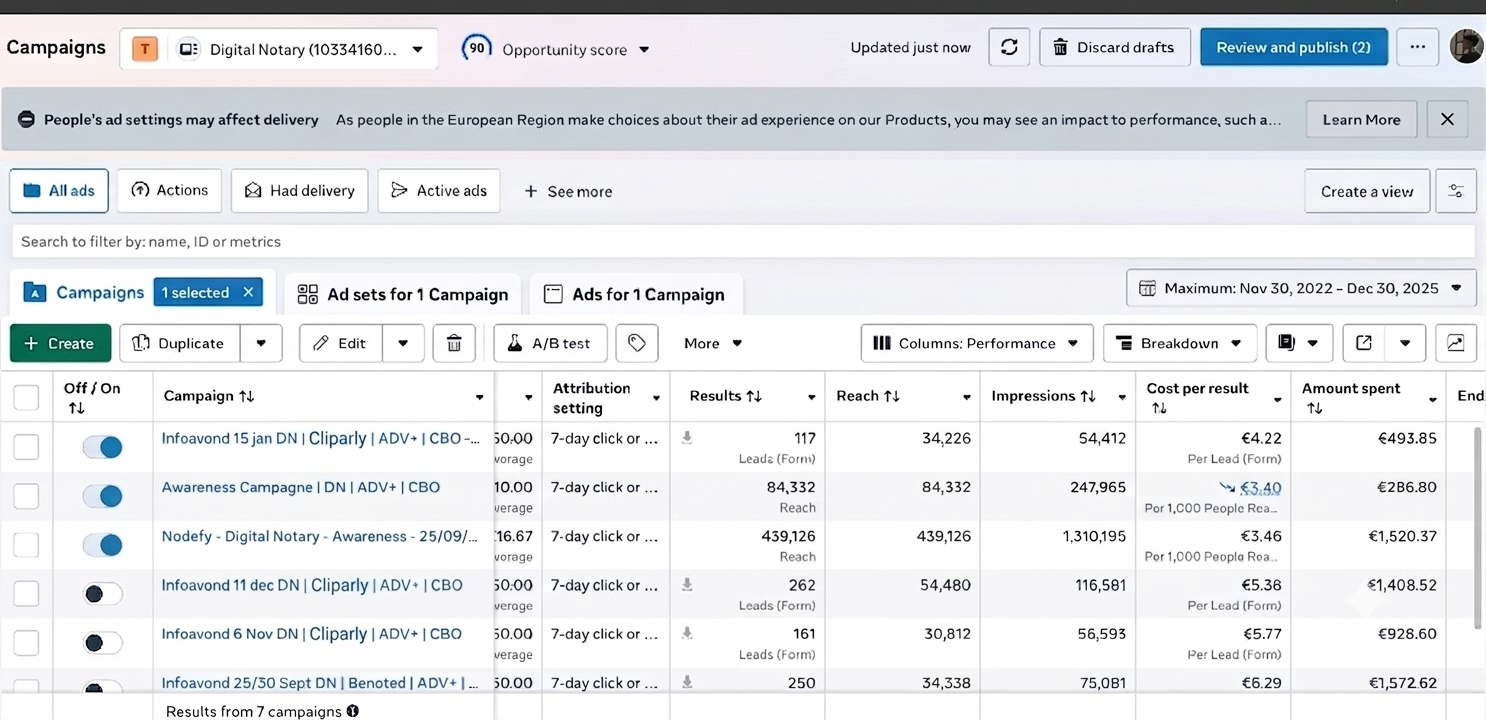
Task: Click the search filter input field
Action: [x=743, y=241]
